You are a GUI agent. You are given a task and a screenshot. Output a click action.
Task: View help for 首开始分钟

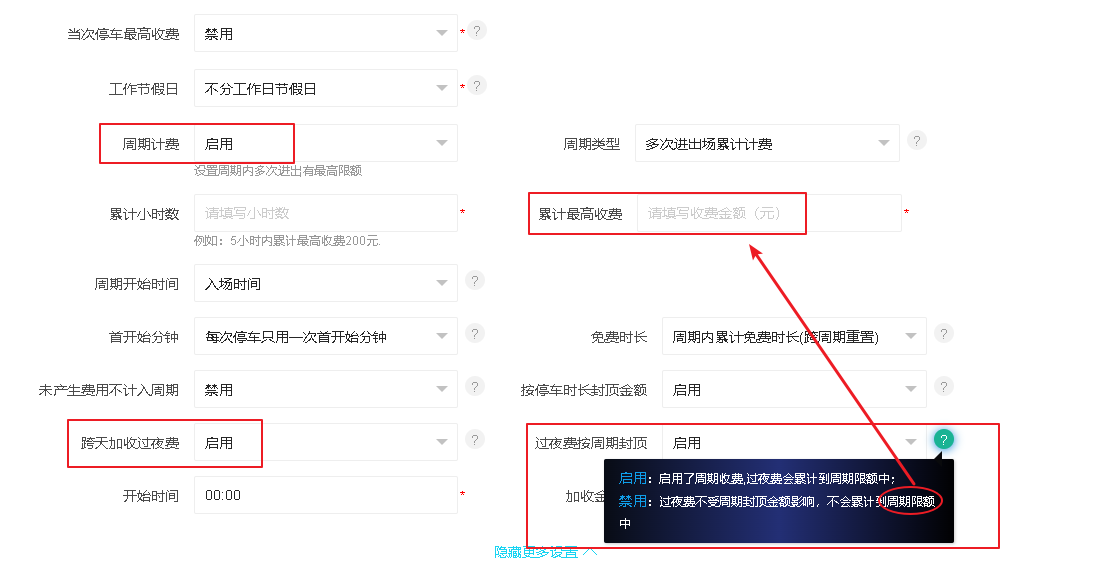click(x=474, y=334)
